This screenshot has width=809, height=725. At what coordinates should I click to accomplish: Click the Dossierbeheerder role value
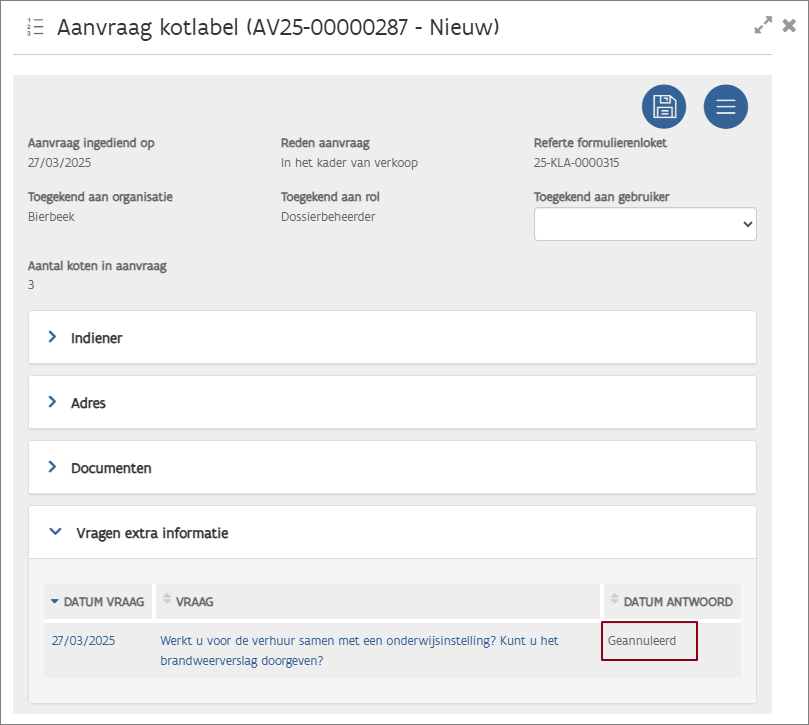(328, 217)
